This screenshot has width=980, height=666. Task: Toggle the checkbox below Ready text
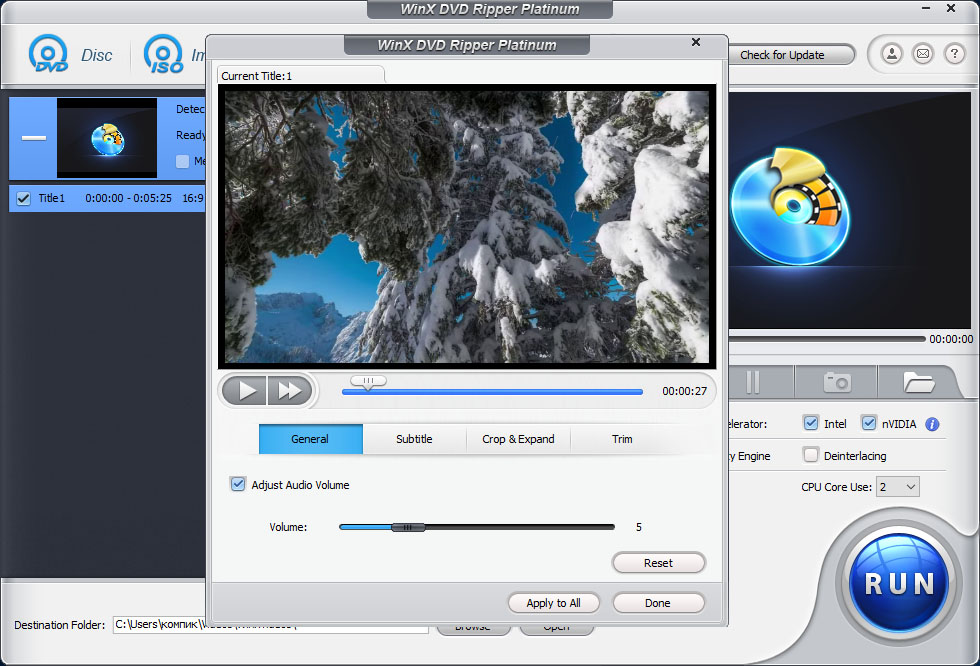coord(182,161)
